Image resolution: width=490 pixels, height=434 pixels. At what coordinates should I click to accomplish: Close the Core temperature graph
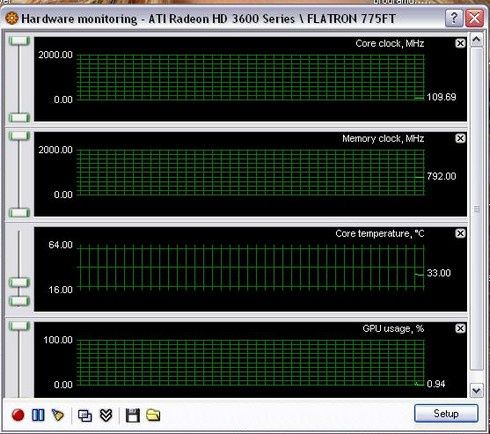click(x=460, y=233)
